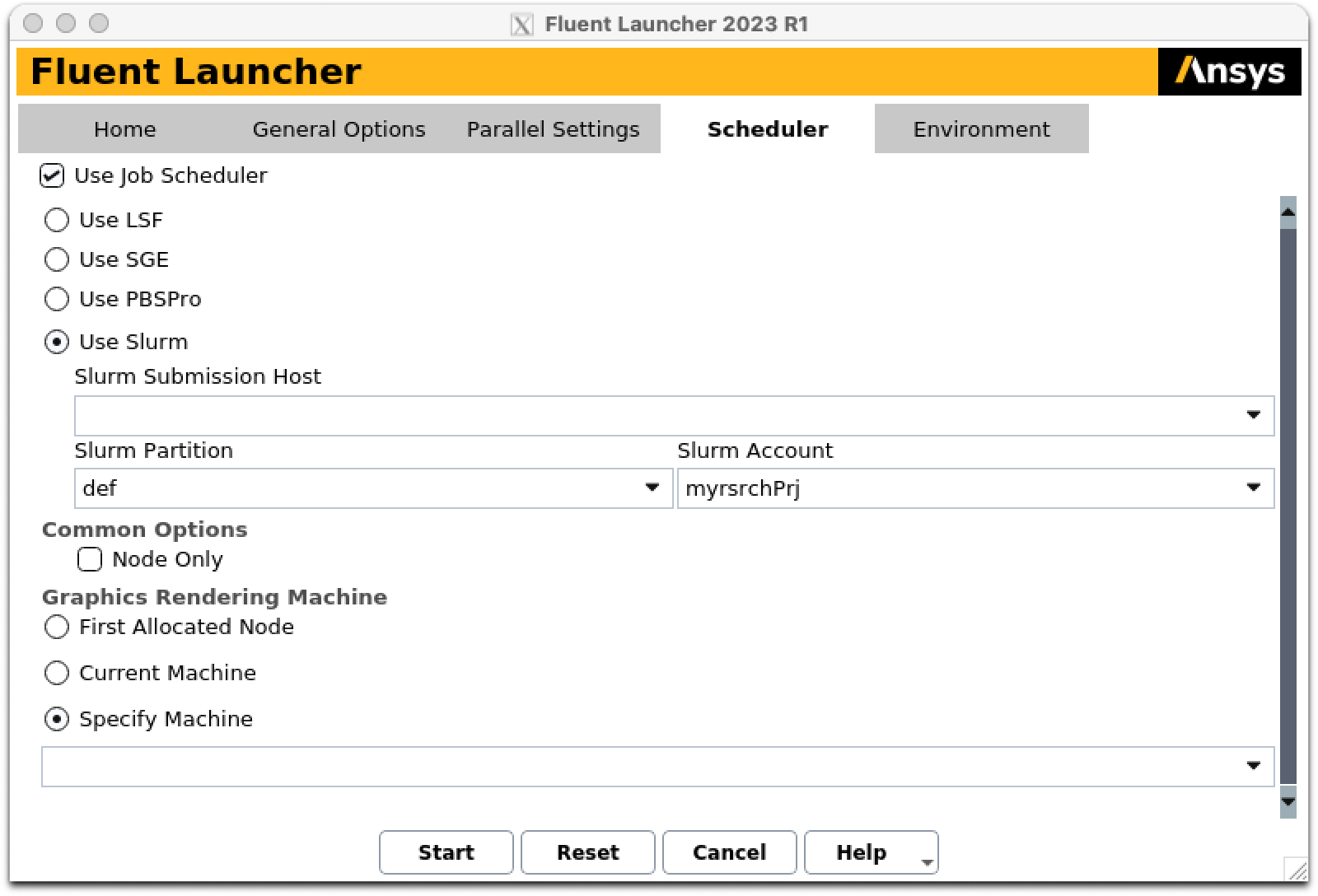Open the Slurm Submission Host dropdown arrow

click(x=1253, y=415)
